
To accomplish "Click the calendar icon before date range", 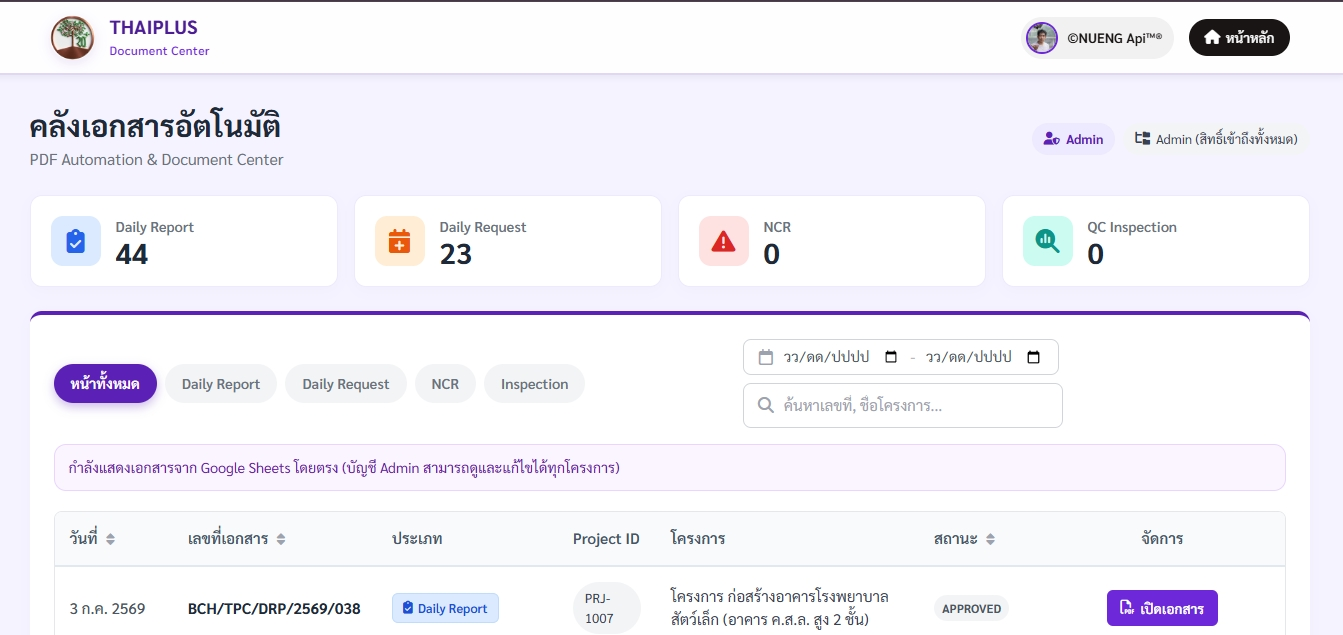I will coord(766,357).
